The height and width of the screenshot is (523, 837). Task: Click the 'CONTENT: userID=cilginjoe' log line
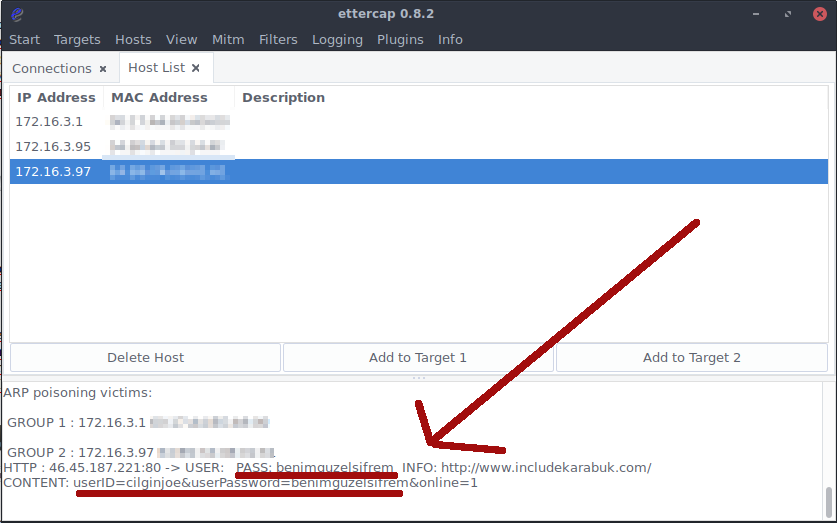[x=240, y=482]
